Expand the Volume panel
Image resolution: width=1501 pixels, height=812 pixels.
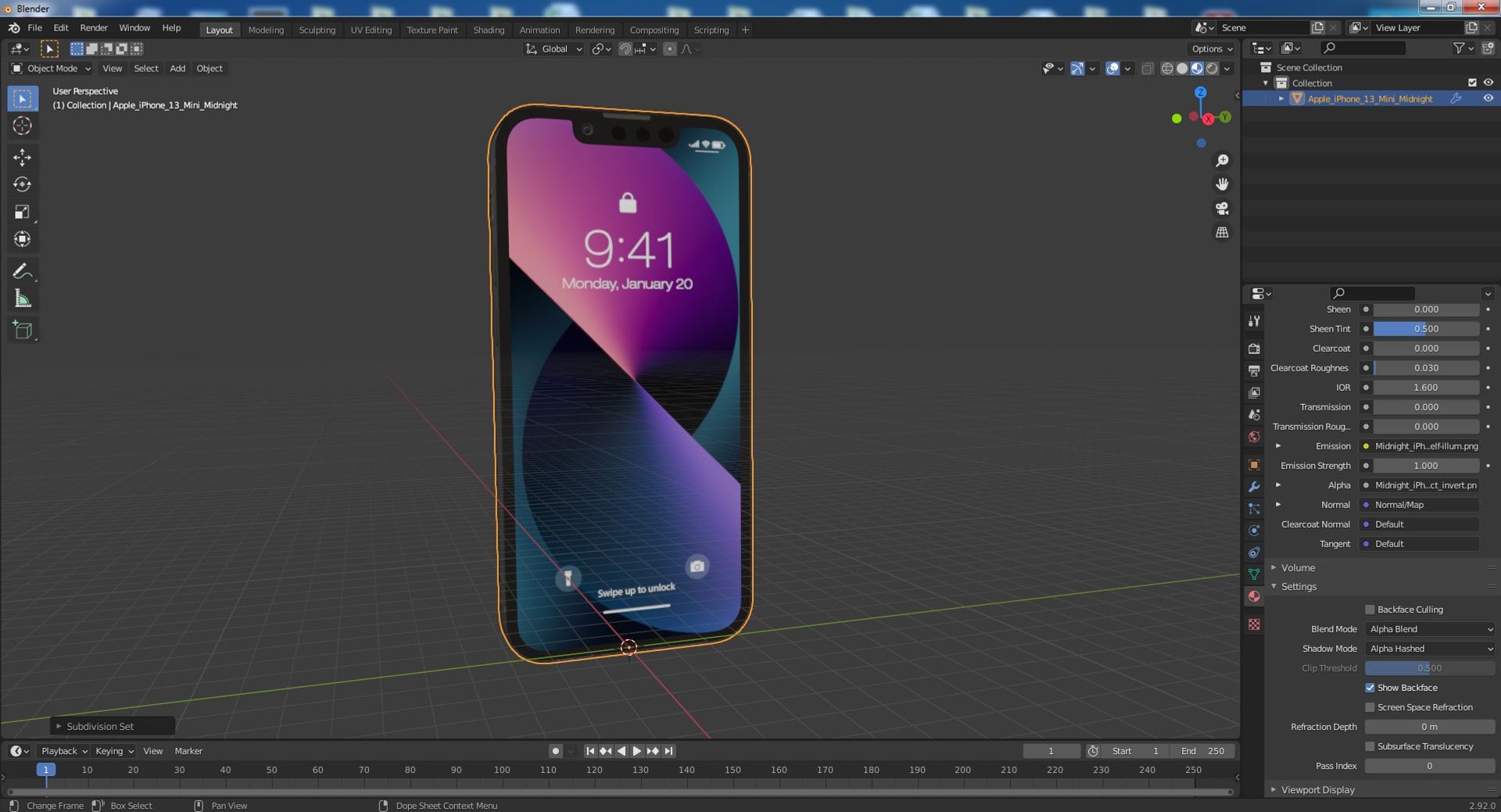tap(1298, 567)
